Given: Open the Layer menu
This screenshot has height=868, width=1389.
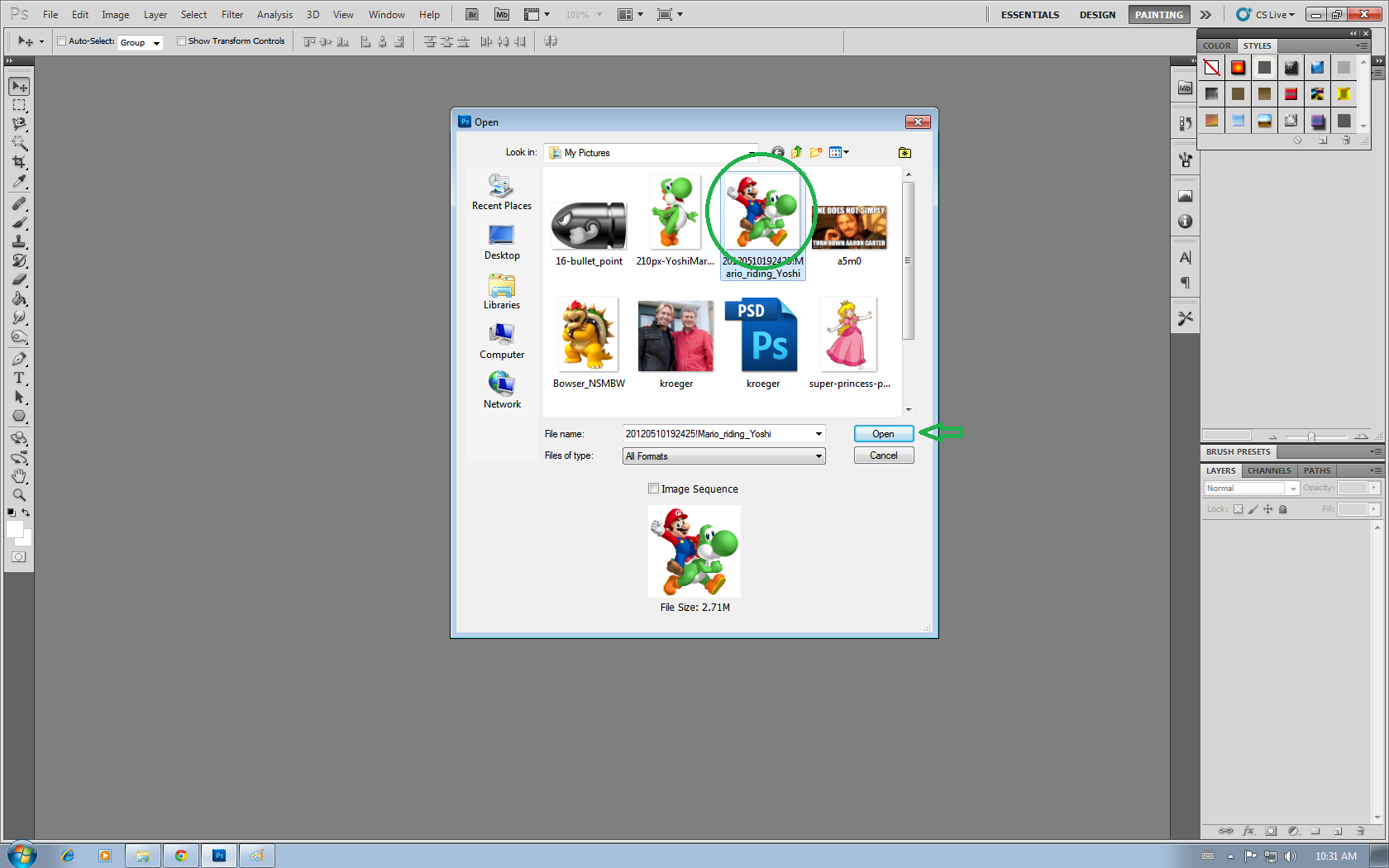Looking at the screenshot, I should coord(155,14).
